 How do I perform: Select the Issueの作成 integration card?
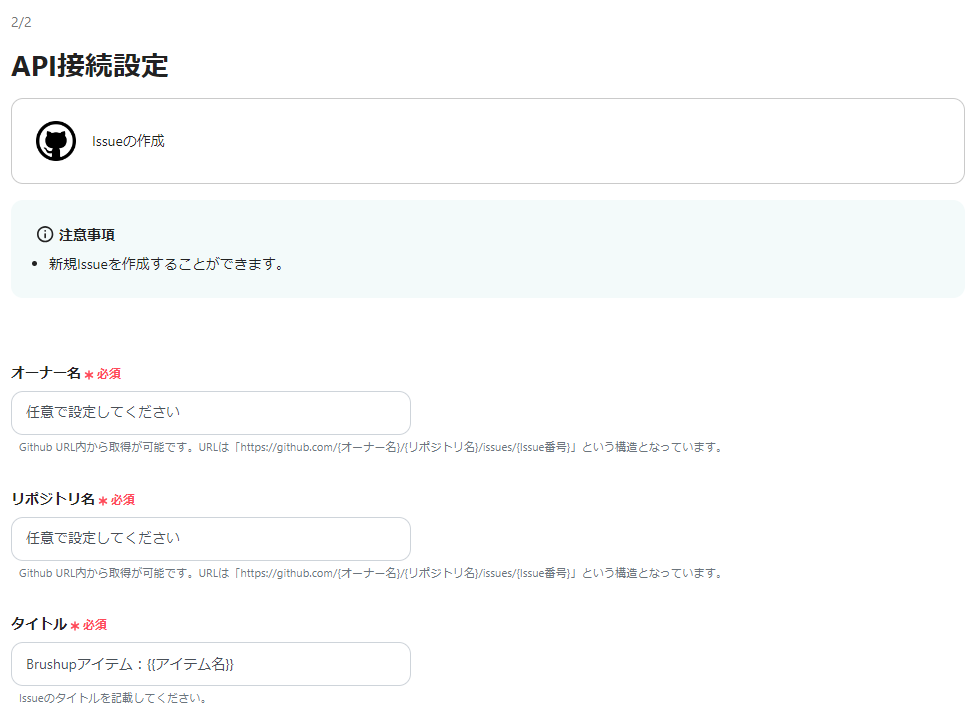point(488,141)
